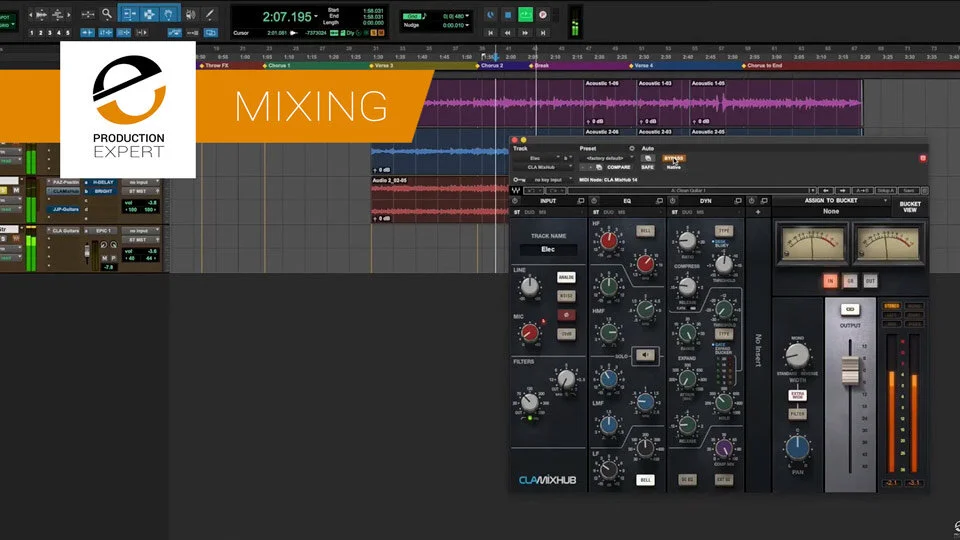Click the Setup A button
Viewport: 960px width, 540px height.
[x=885, y=190]
